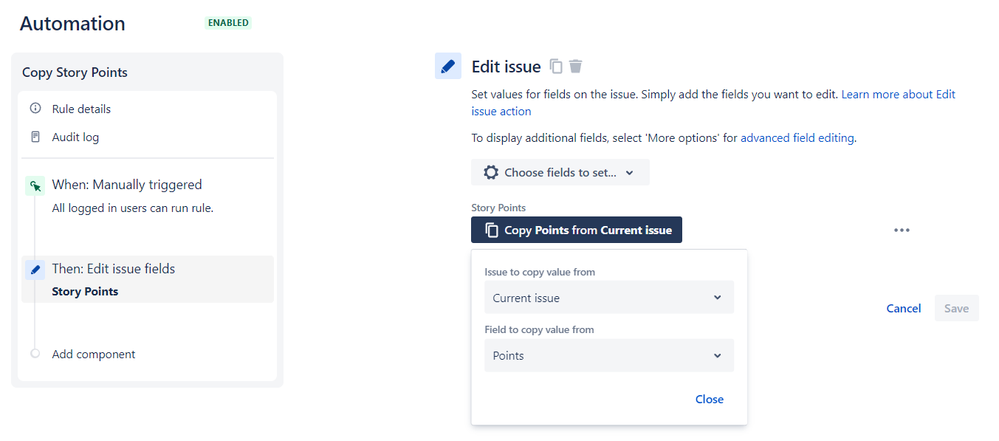Open the Rule details section
This screenshot has width=999, height=441.
pos(81,109)
